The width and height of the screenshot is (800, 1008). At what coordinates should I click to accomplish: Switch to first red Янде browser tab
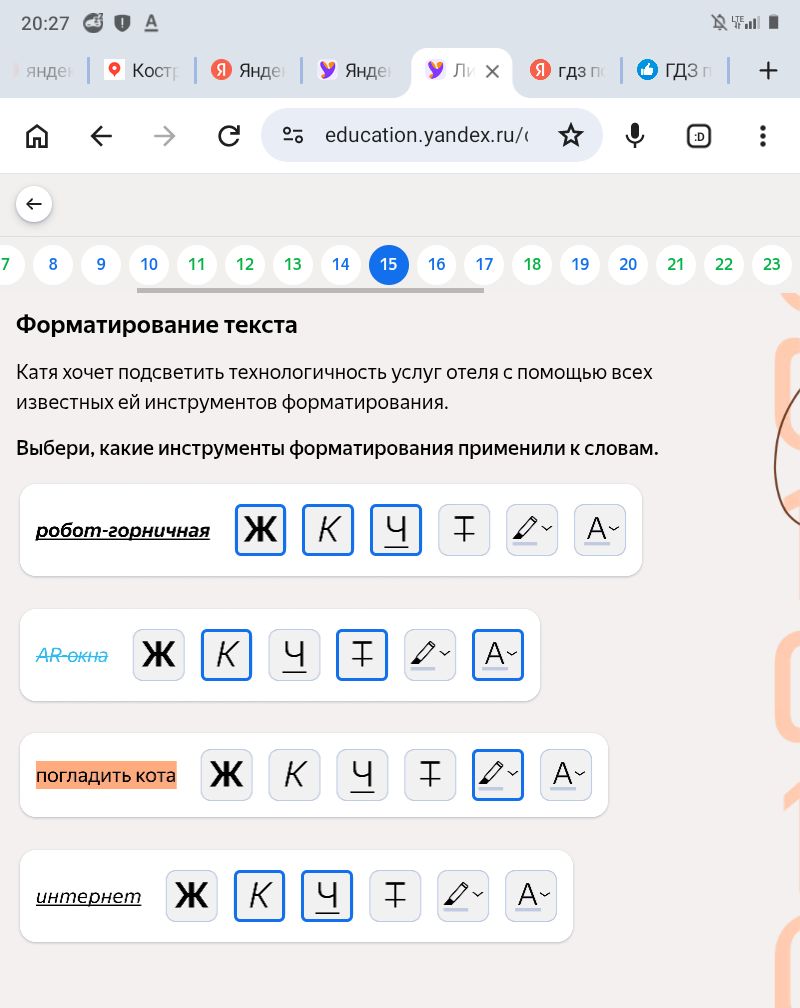pyautogui.click(x=248, y=70)
